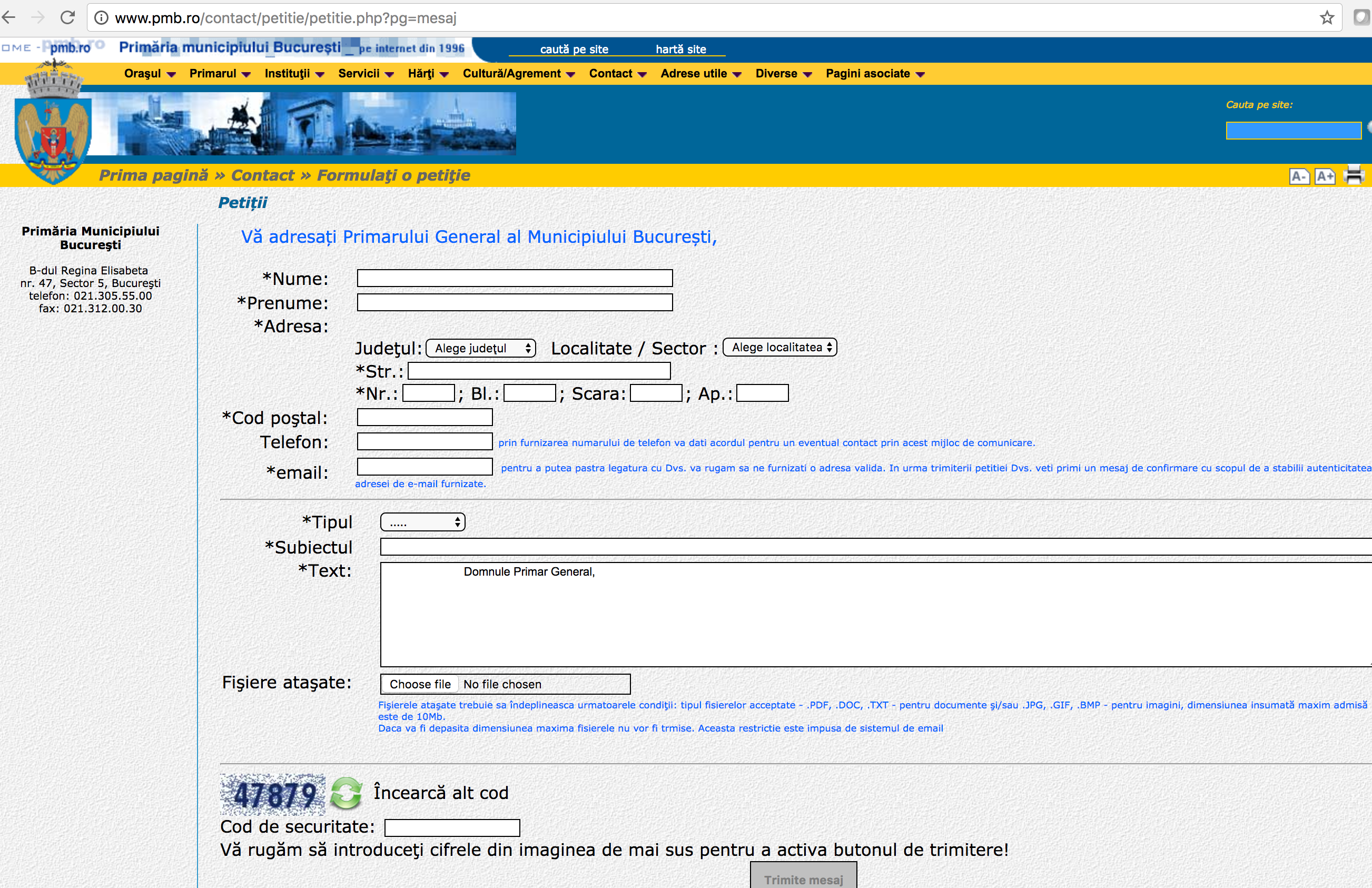
Task: Click the Cauta pe site search box
Action: 1293,130
